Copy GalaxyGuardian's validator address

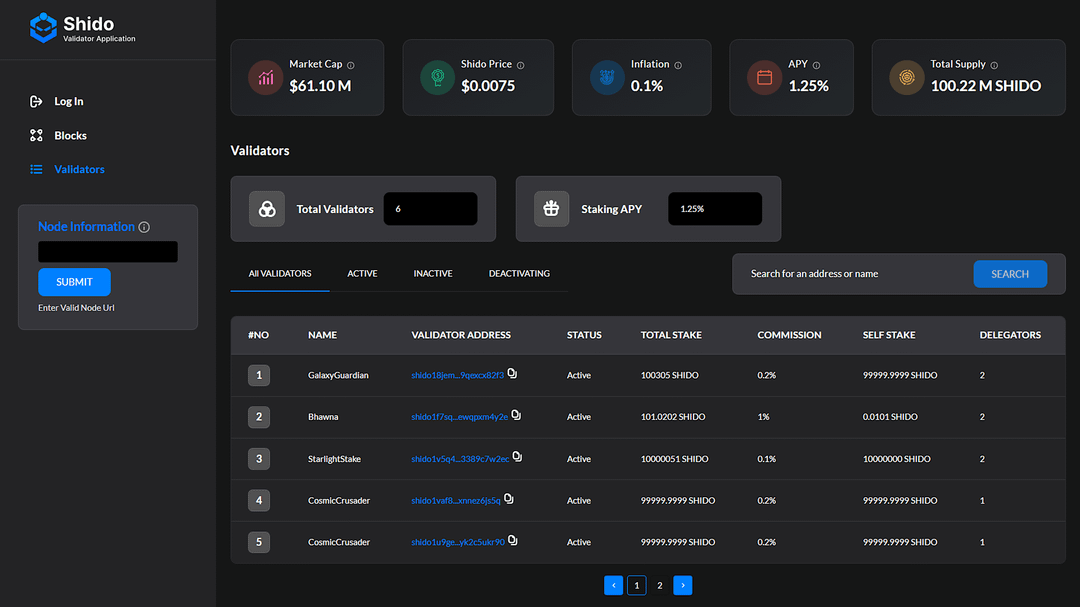[x=512, y=373]
